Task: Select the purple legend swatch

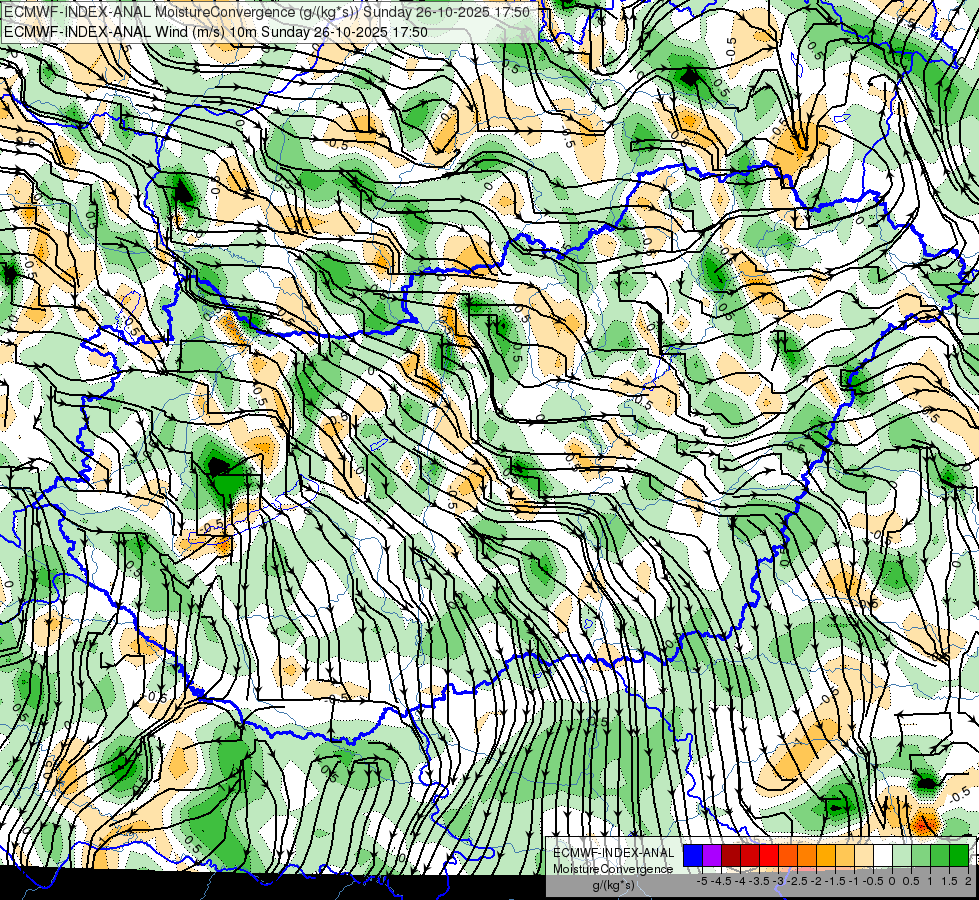Action: 712,855
